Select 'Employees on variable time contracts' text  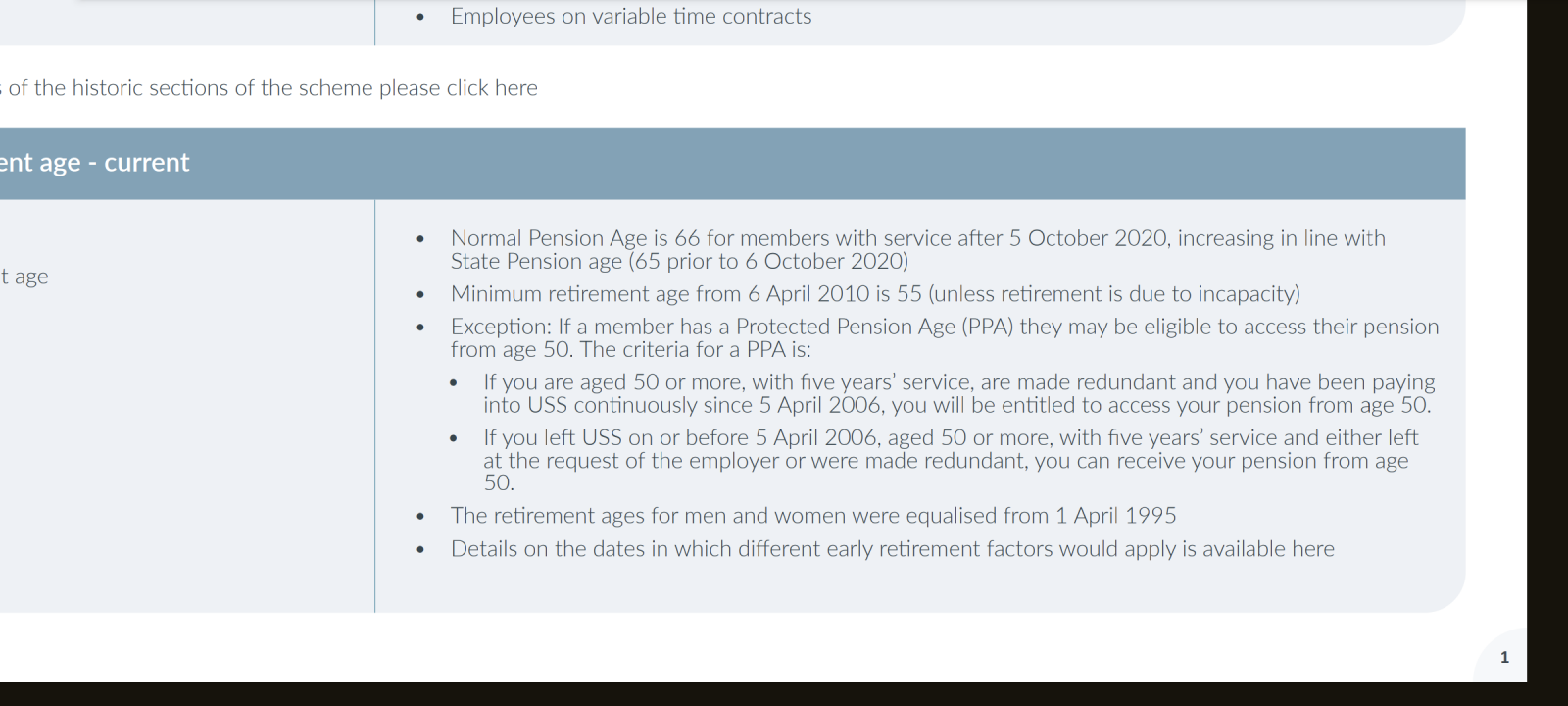(x=631, y=17)
